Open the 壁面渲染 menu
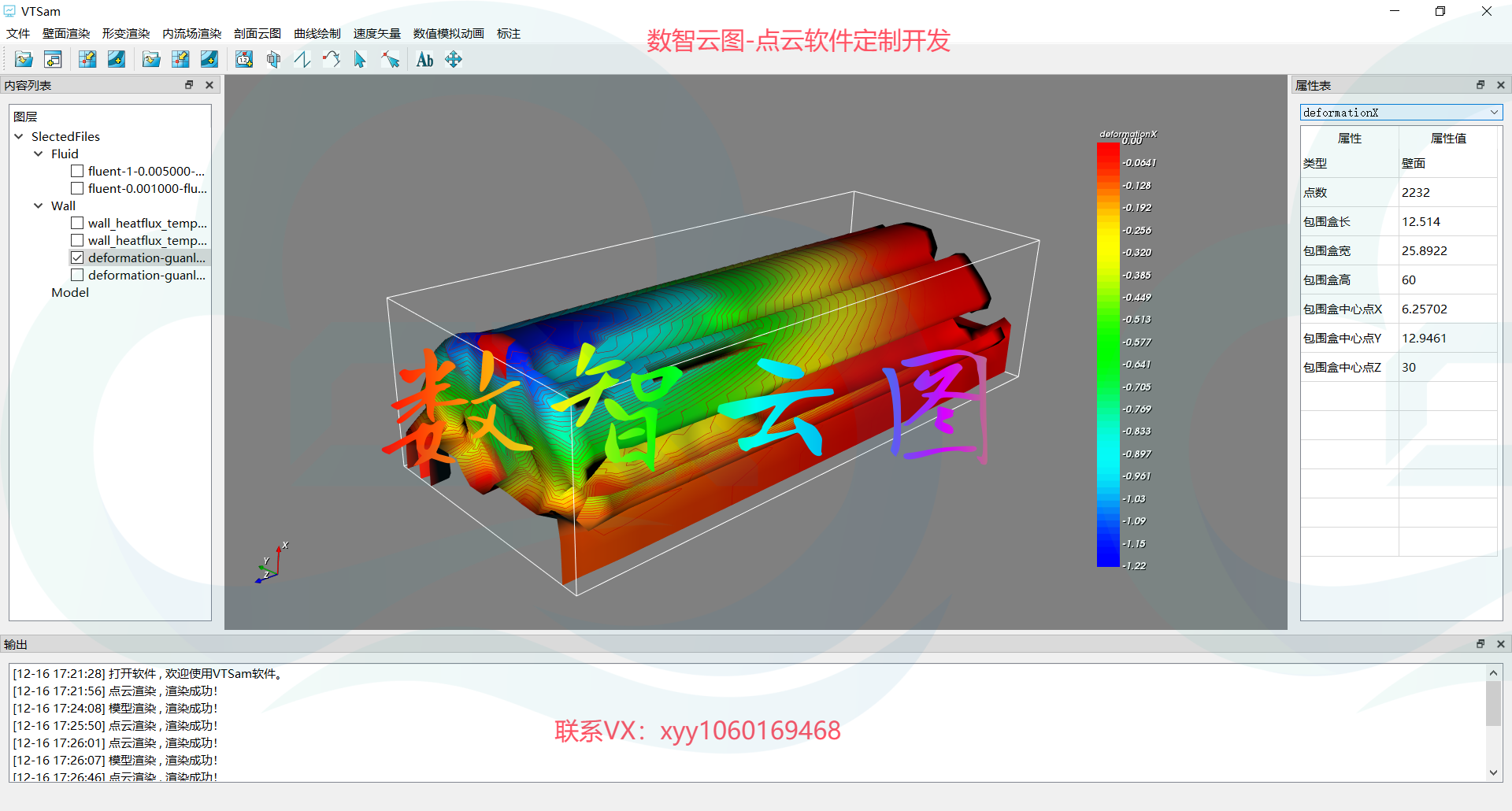1512x811 pixels. click(66, 34)
